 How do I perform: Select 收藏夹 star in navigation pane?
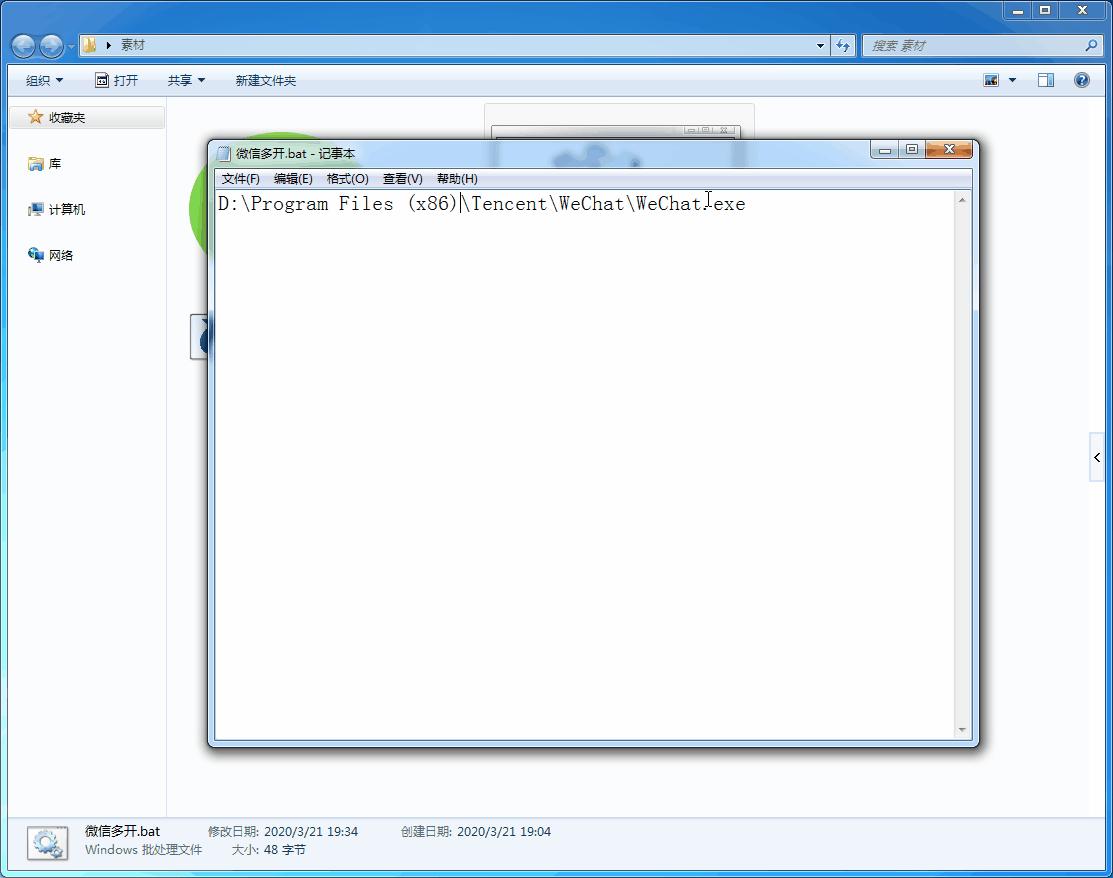pos(36,117)
